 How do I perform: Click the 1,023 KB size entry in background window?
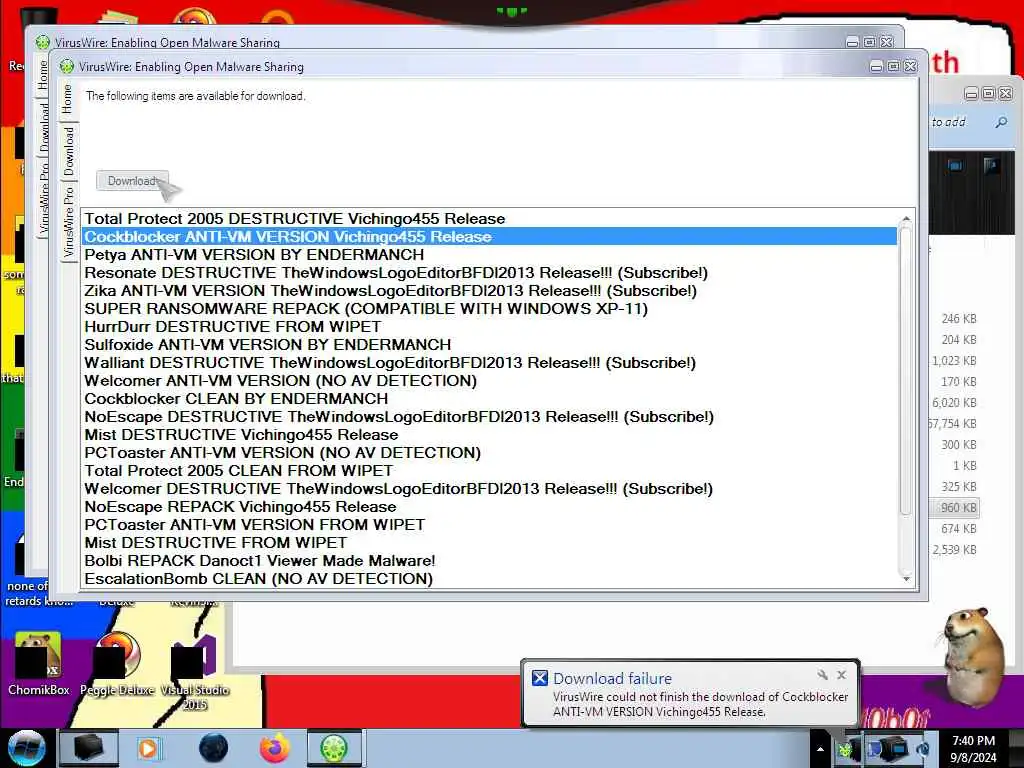[954, 360]
